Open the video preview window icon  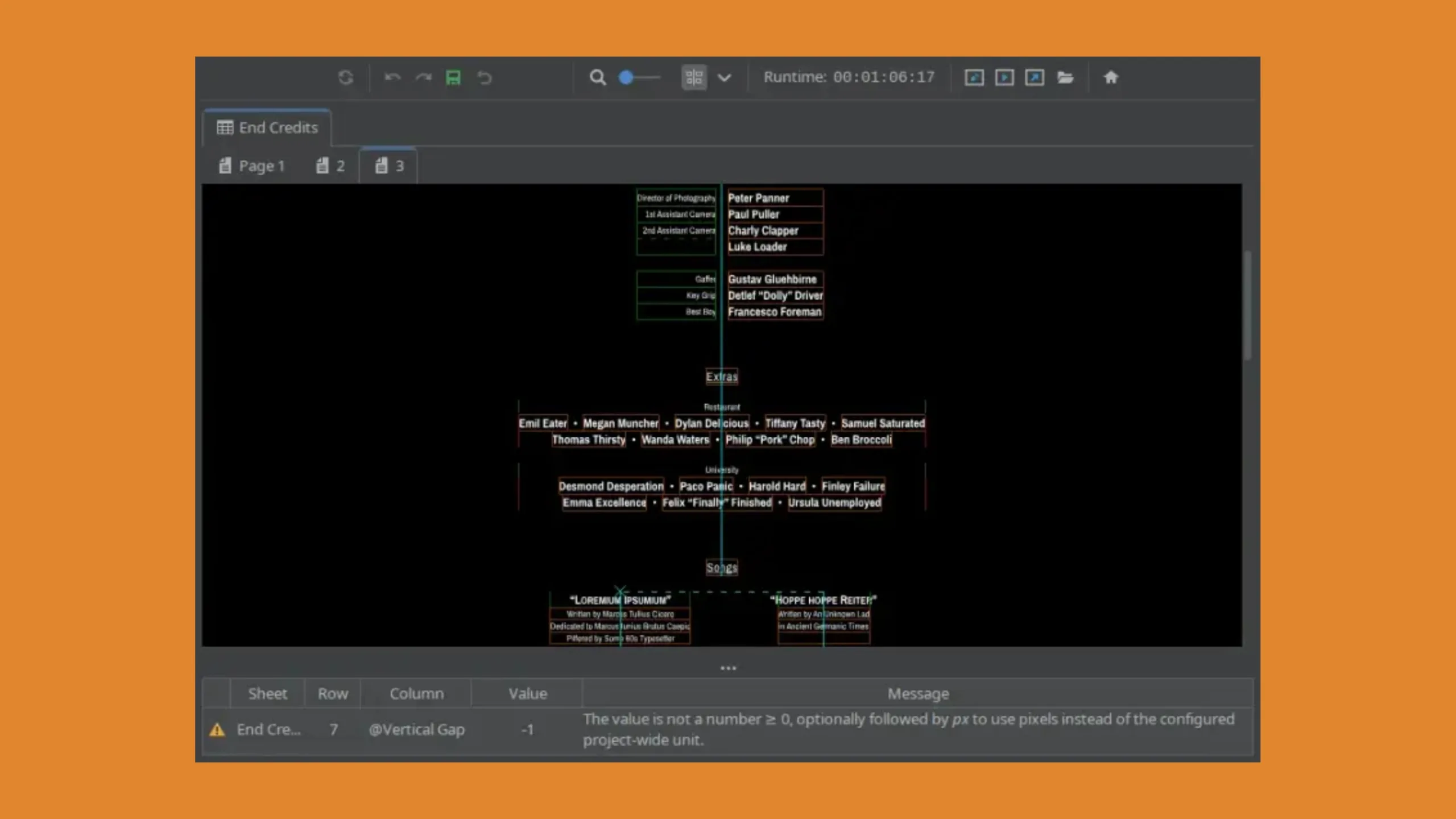[x=1004, y=77]
